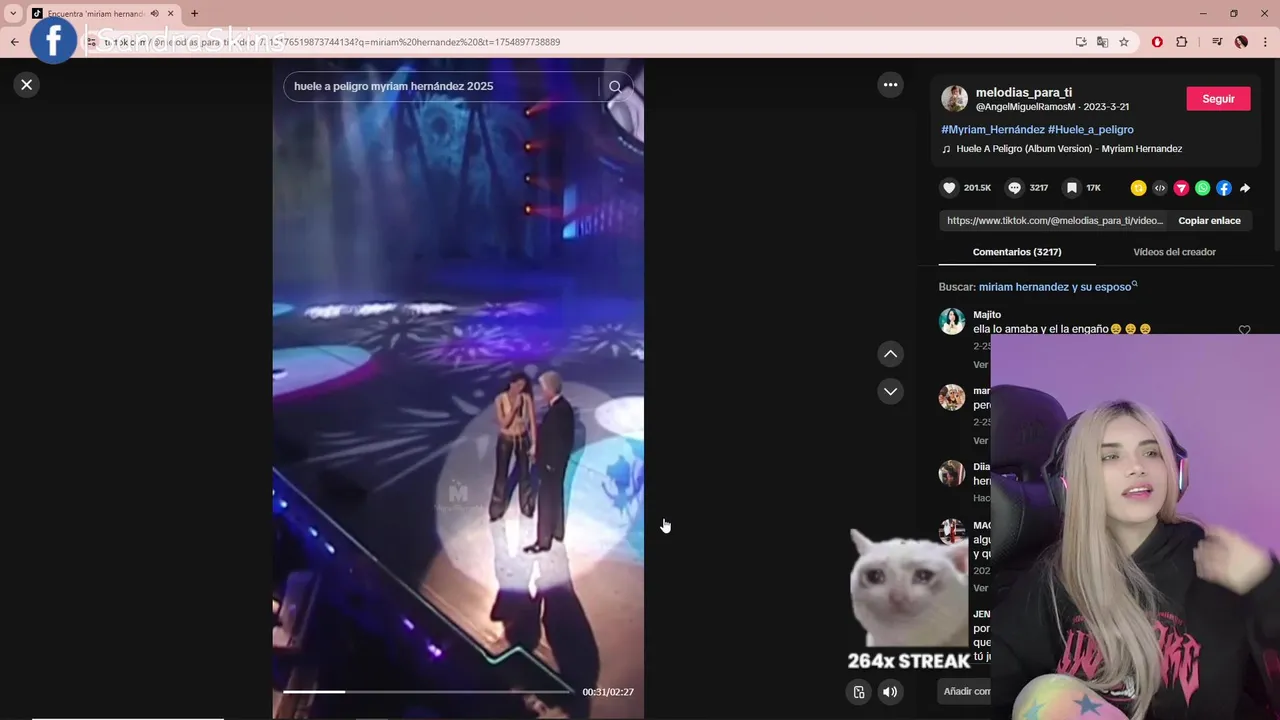Seek in the video progress bar

click(x=428, y=691)
